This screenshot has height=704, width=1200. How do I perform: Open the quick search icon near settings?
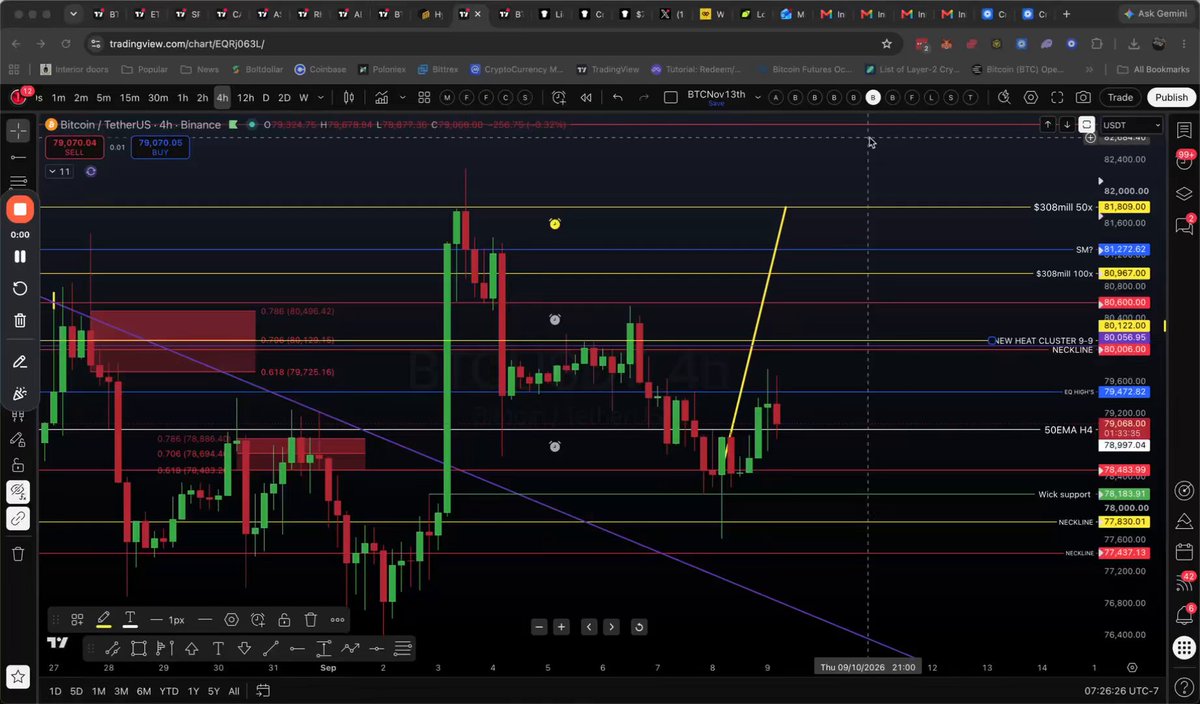(1004, 97)
